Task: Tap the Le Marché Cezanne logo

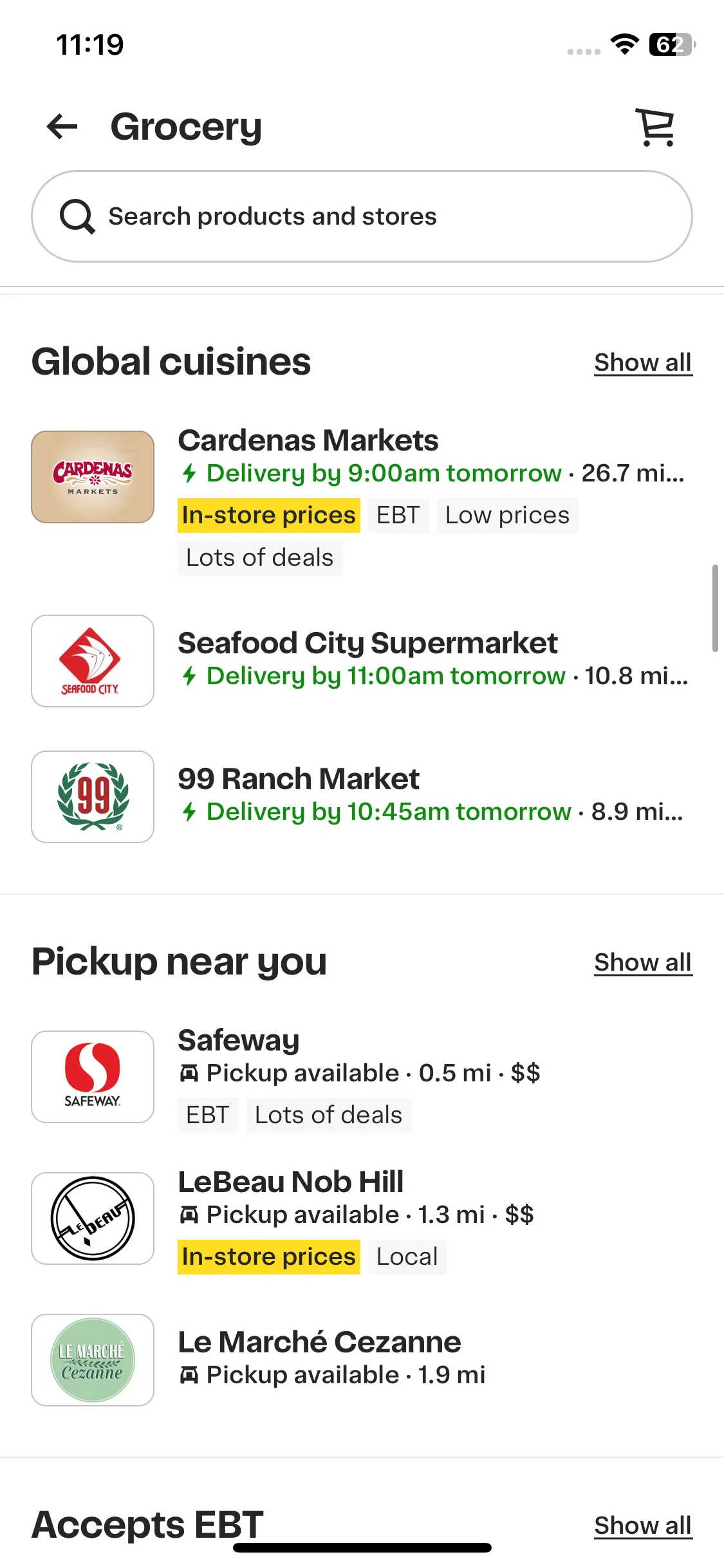Action: click(93, 1360)
